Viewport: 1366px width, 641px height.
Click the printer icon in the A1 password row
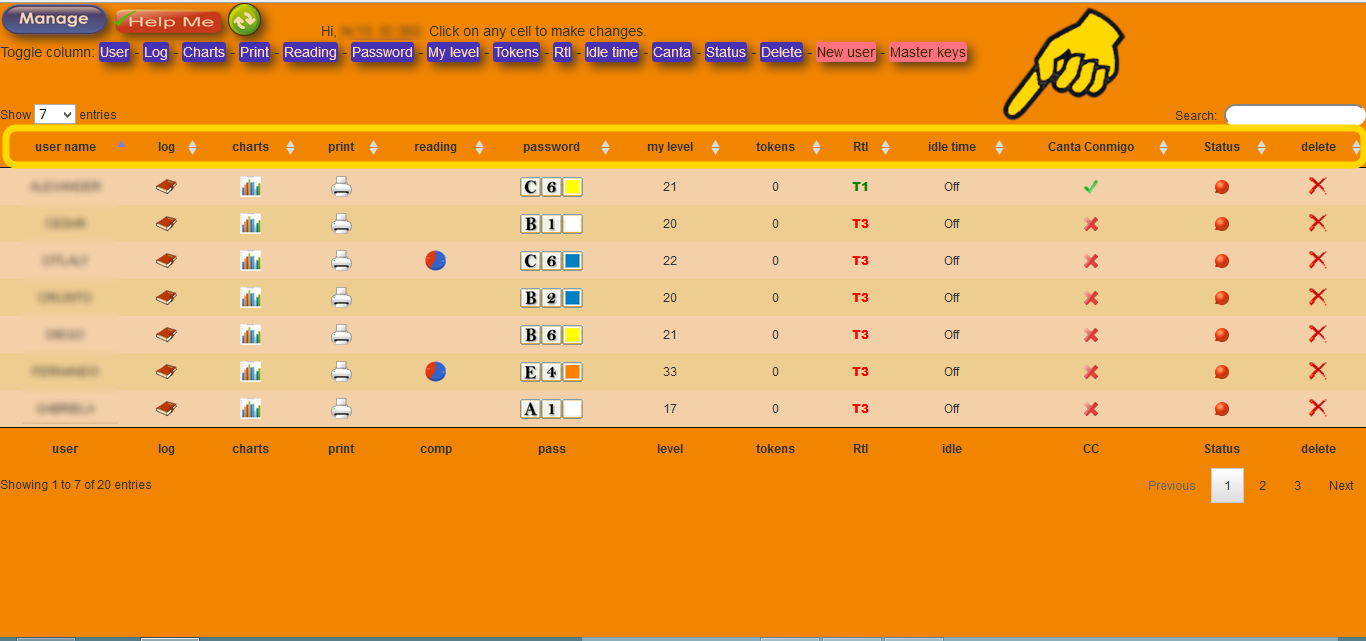(x=341, y=408)
